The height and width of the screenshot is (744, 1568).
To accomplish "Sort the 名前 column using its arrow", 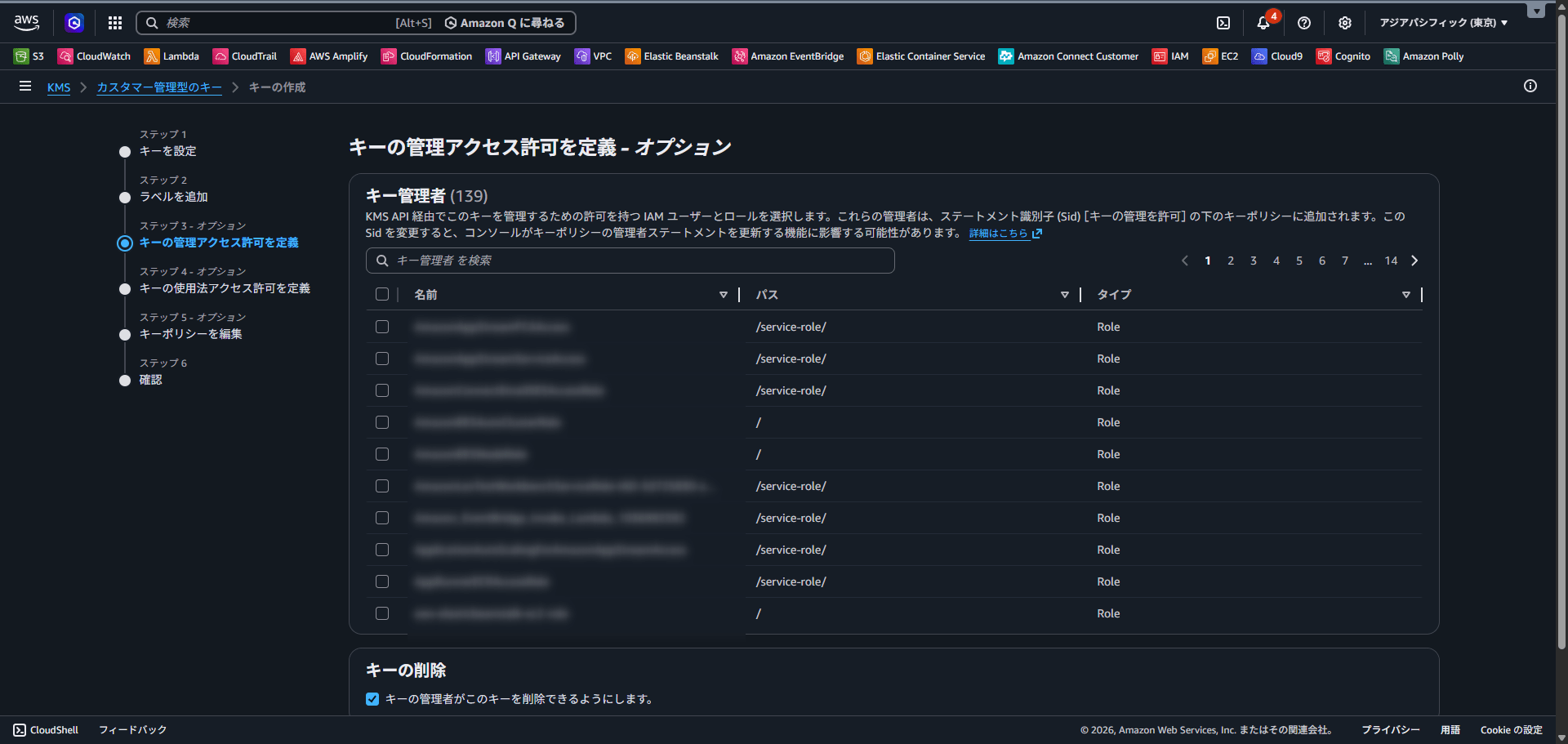I will [x=724, y=295].
